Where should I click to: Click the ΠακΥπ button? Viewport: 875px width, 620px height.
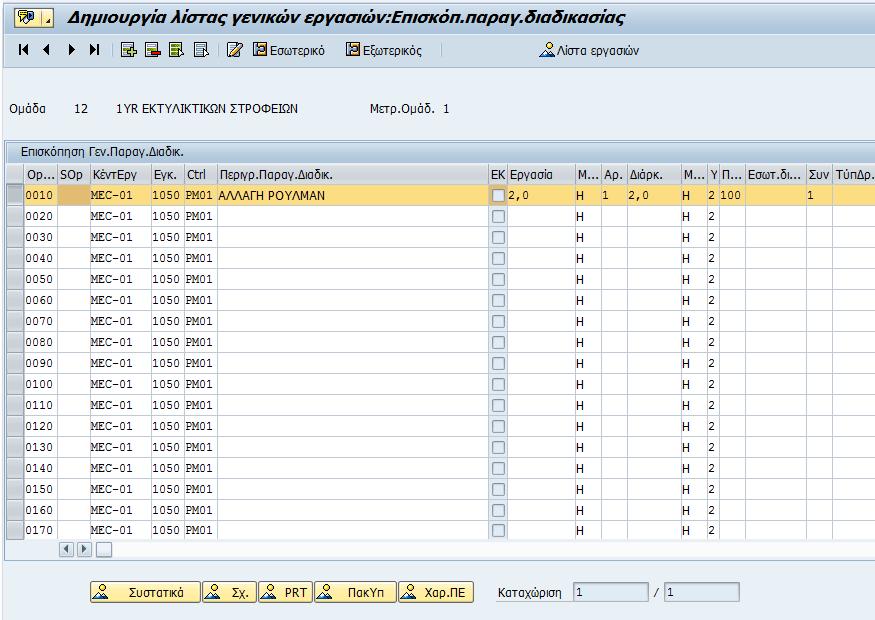tap(355, 592)
